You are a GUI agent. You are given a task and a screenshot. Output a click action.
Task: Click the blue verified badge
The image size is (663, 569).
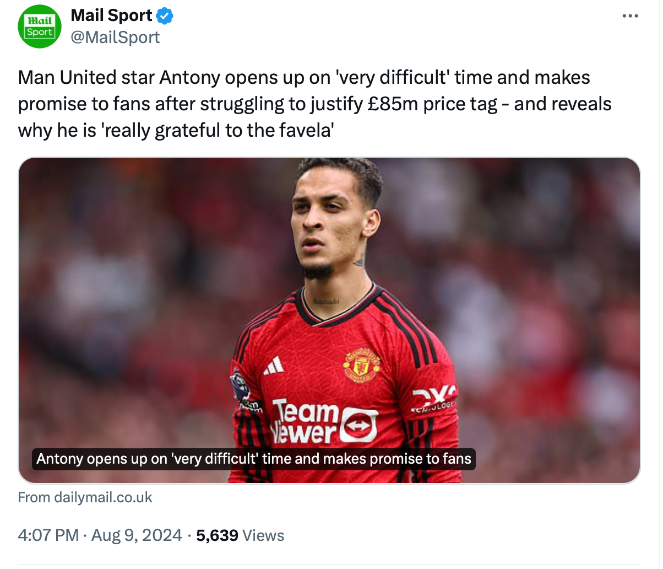point(164,16)
